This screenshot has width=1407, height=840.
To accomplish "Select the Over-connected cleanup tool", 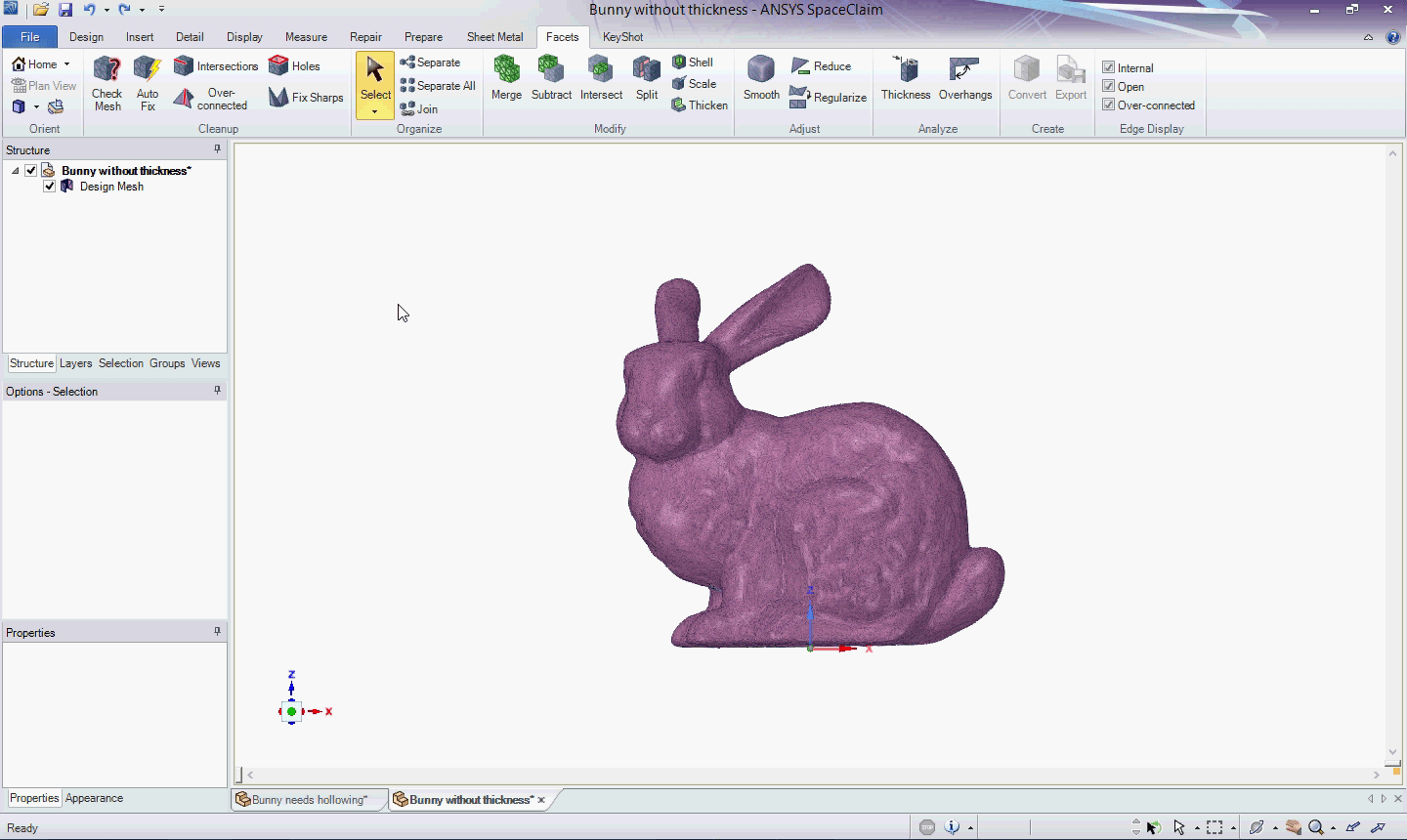I will pos(210,99).
